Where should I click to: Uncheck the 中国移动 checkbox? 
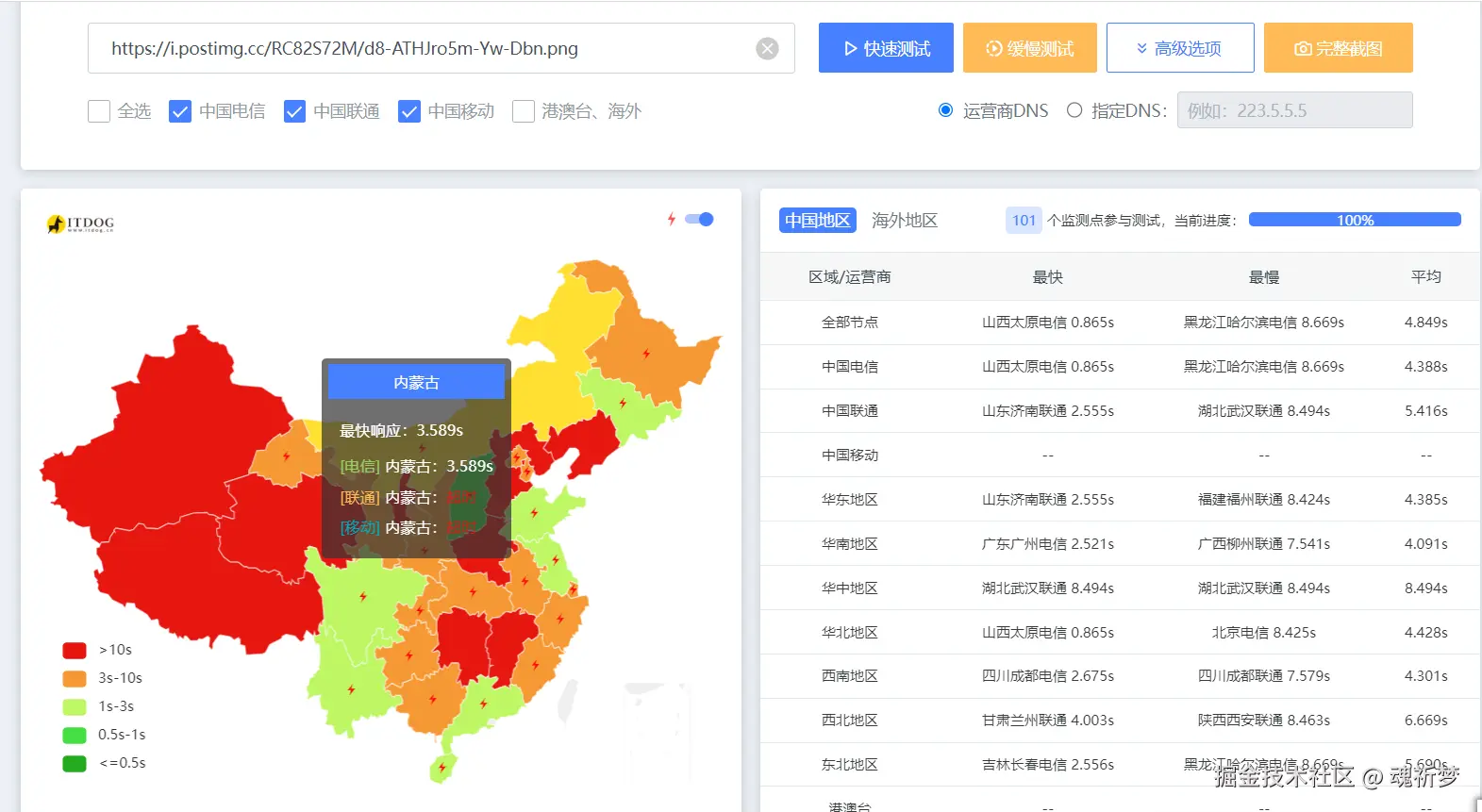coord(409,111)
